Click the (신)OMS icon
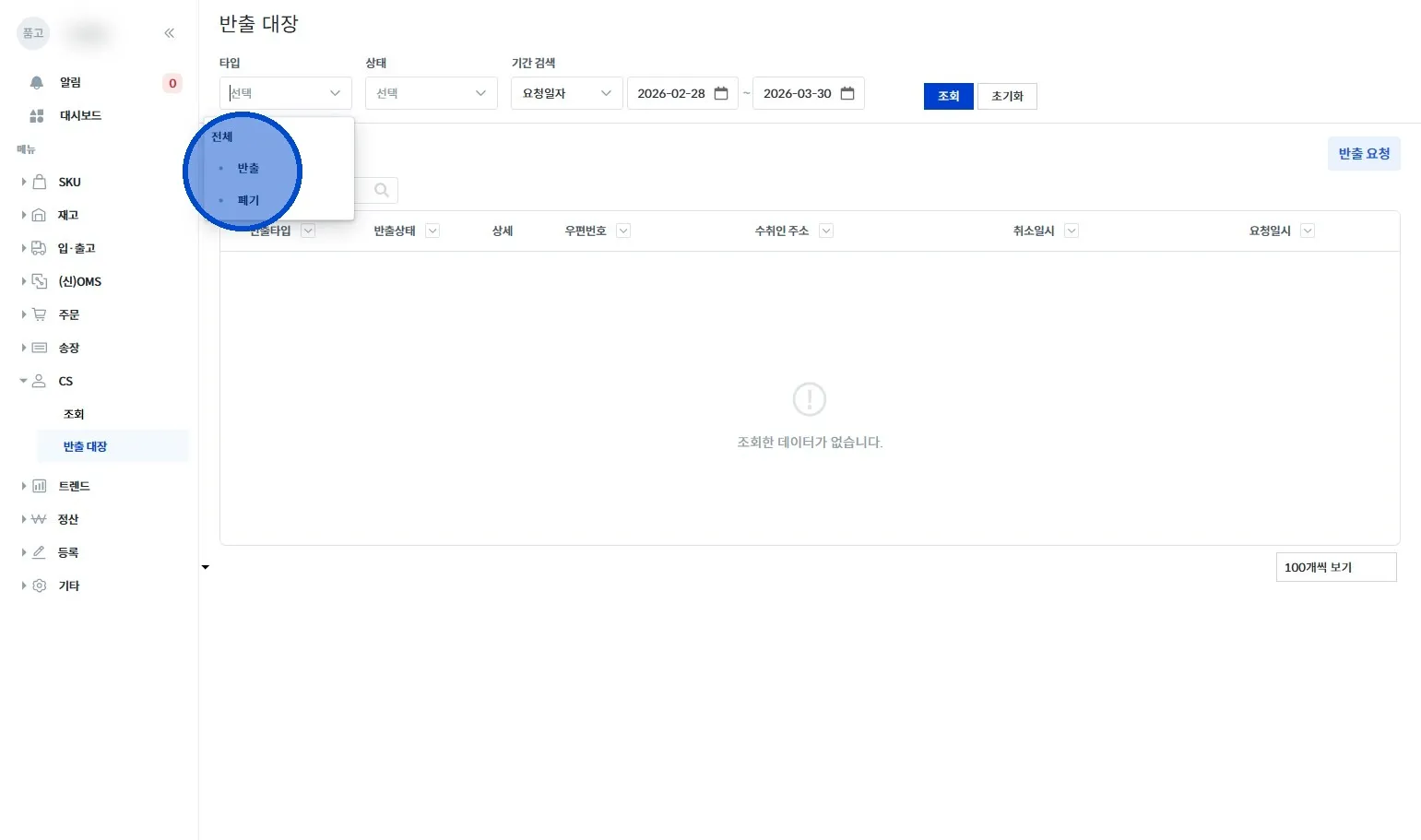1421x840 pixels. [40, 281]
